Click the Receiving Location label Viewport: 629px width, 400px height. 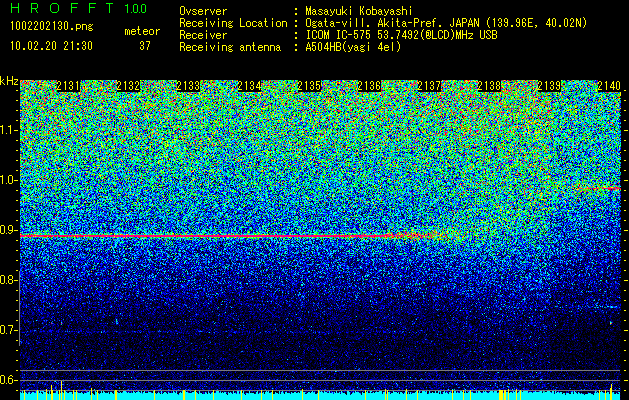tap(233, 23)
